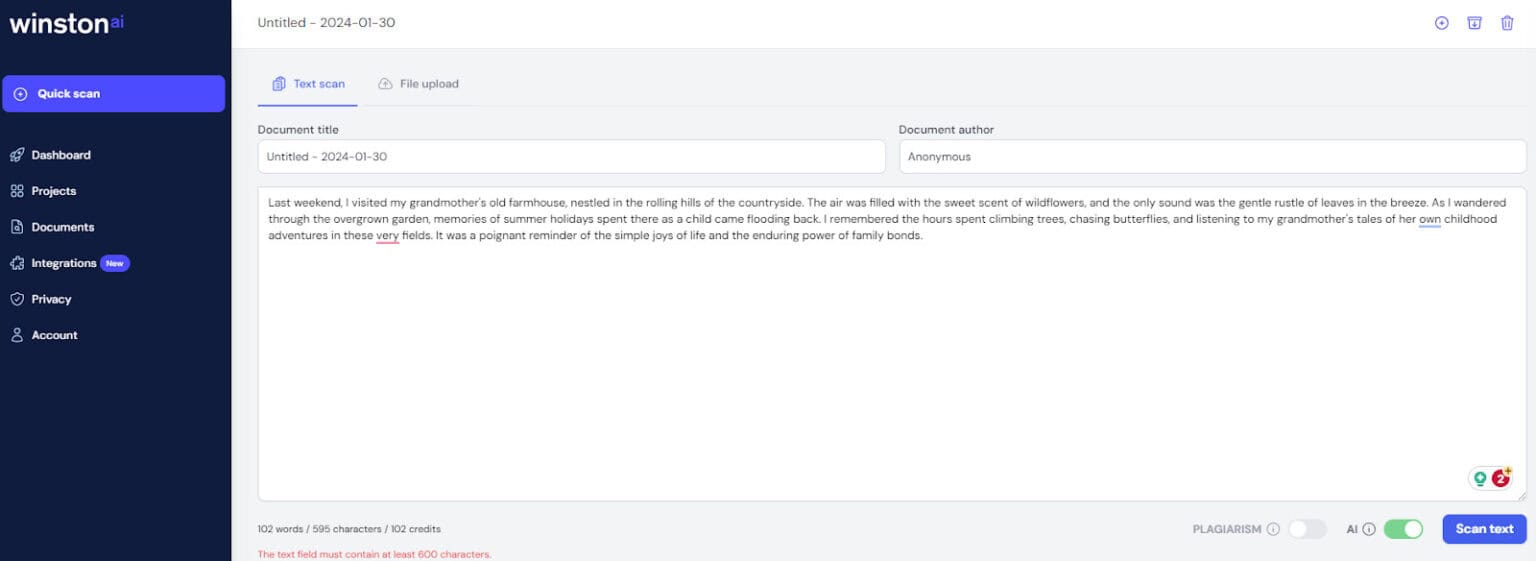Go to Projects in the sidebar
The image size is (1536, 561).
click(53, 191)
